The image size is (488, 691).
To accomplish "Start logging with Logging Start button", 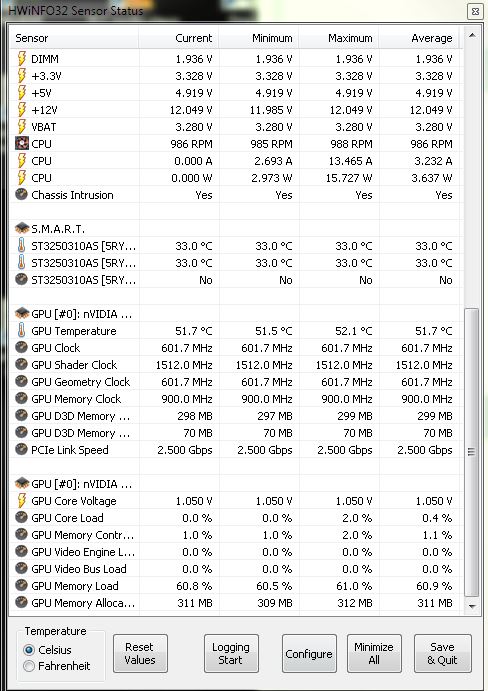I will (231, 654).
